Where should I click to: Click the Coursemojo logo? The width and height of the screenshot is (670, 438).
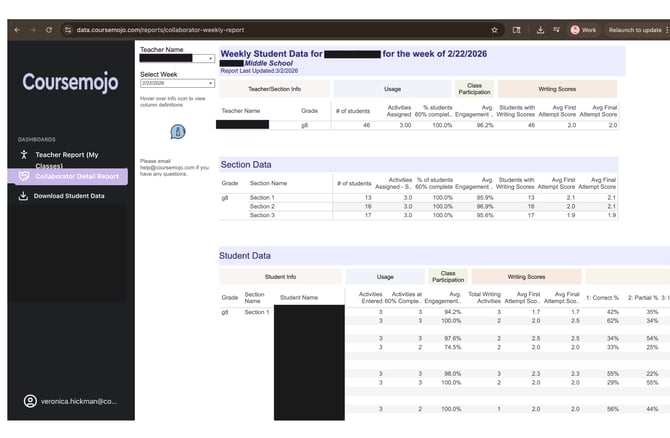coord(71,81)
